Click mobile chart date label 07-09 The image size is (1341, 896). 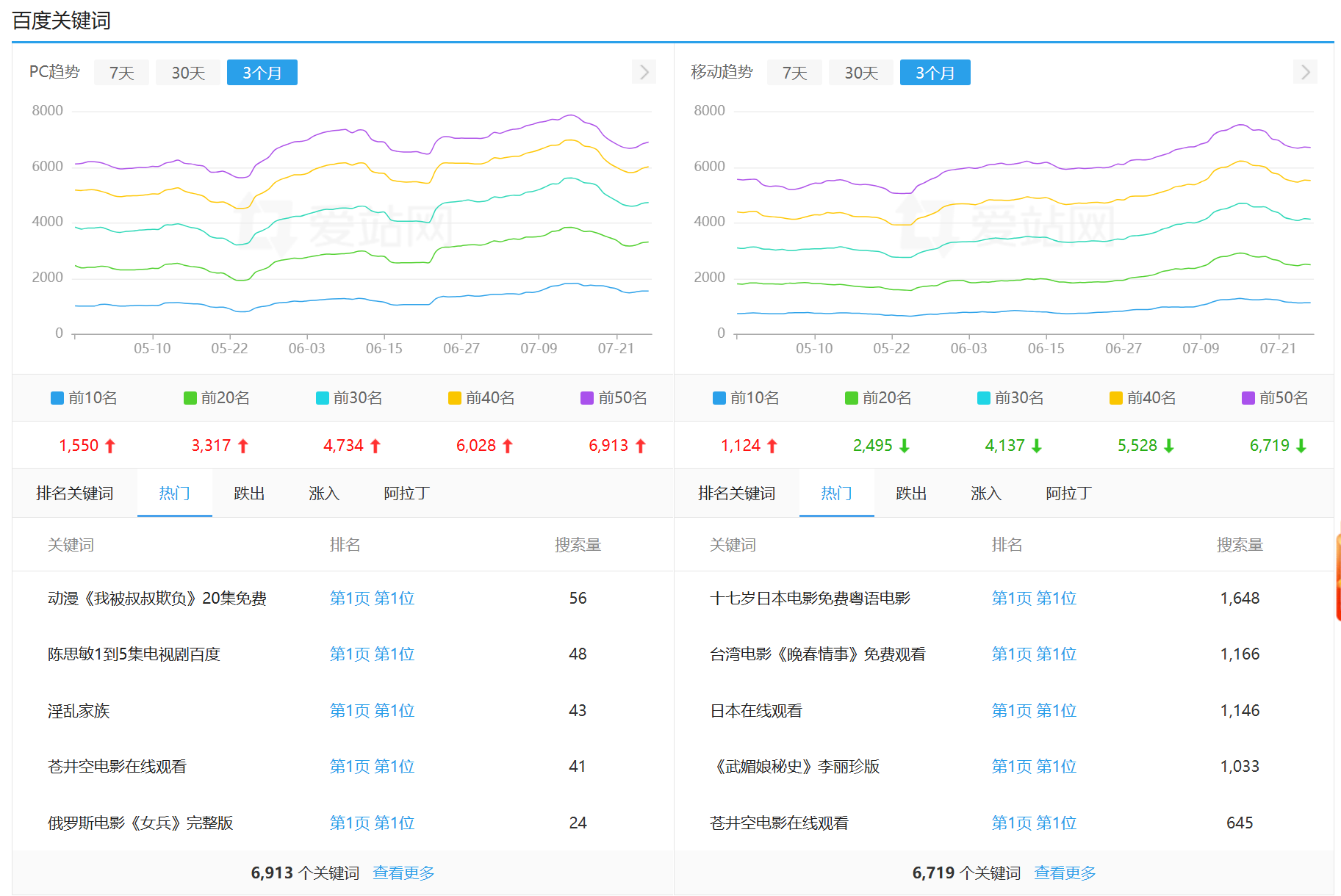pyautogui.click(x=1201, y=348)
